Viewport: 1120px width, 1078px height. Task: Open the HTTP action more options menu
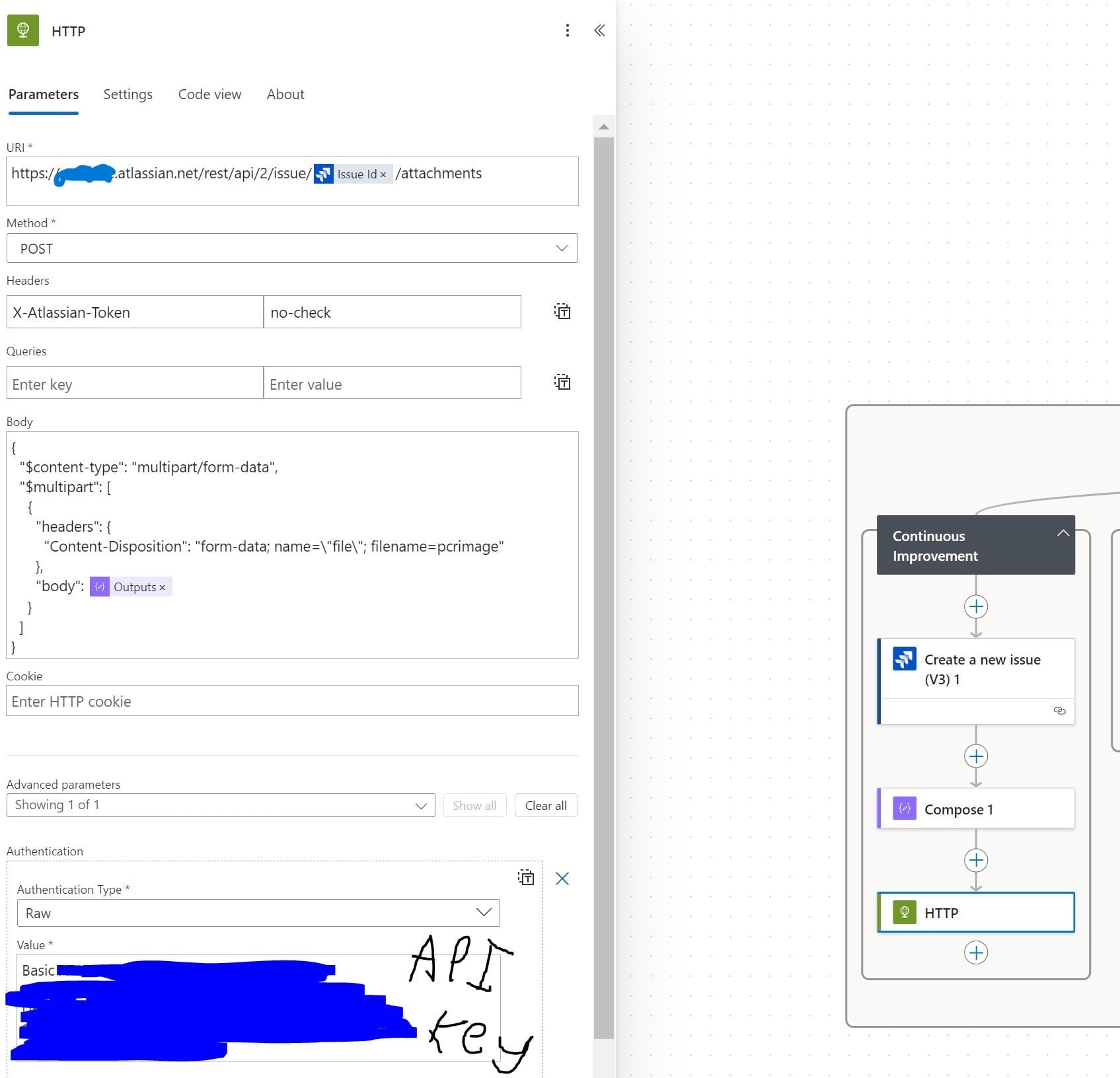pyautogui.click(x=567, y=30)
